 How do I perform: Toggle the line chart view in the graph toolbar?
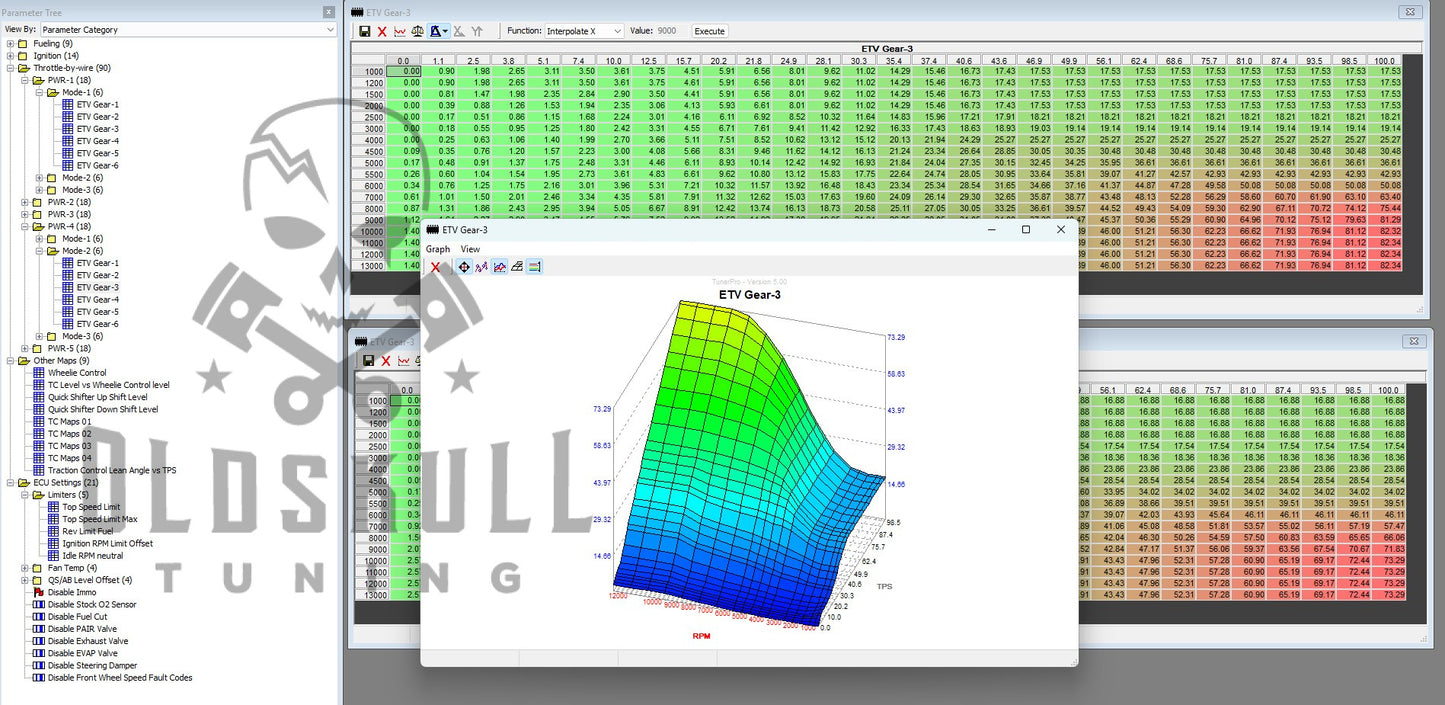[499, 267]
